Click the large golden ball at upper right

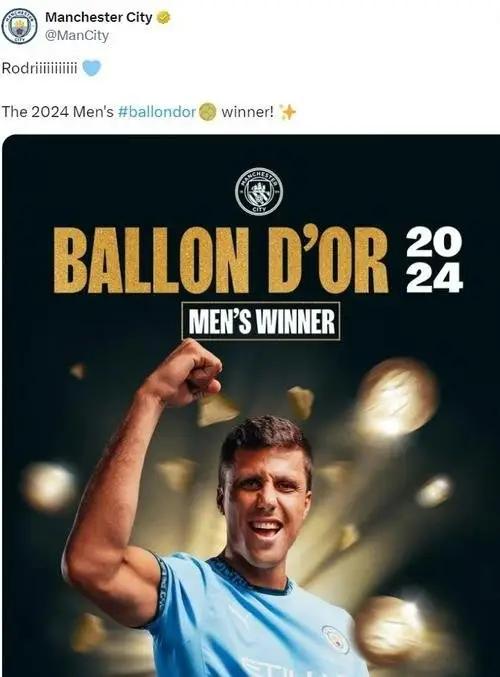tap(396, 398)
